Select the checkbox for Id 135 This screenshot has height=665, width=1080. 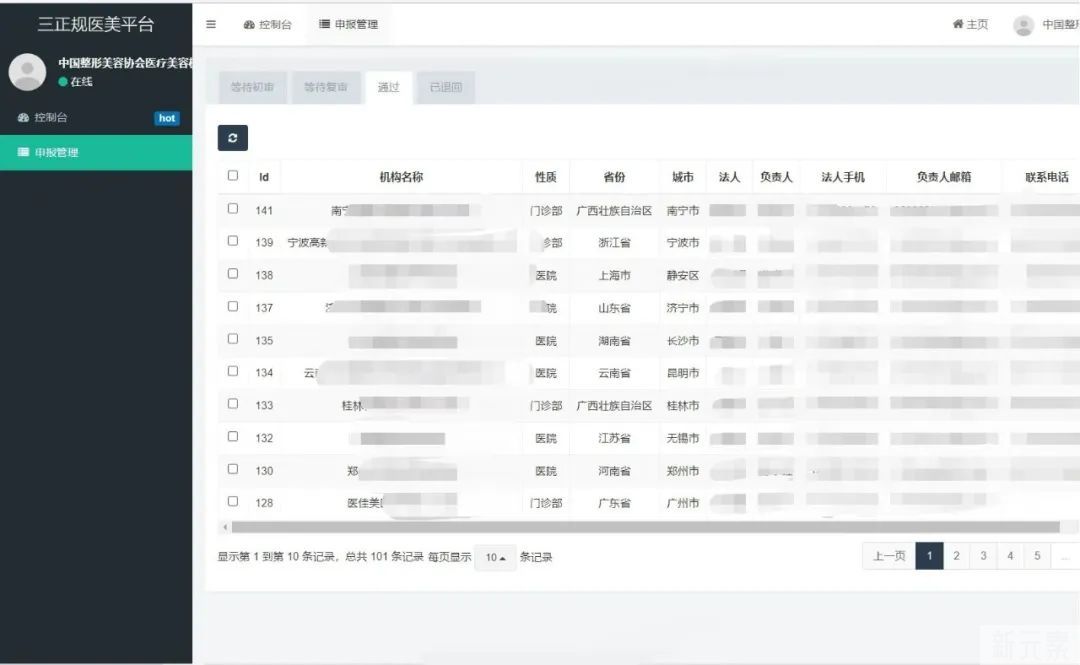233,339
